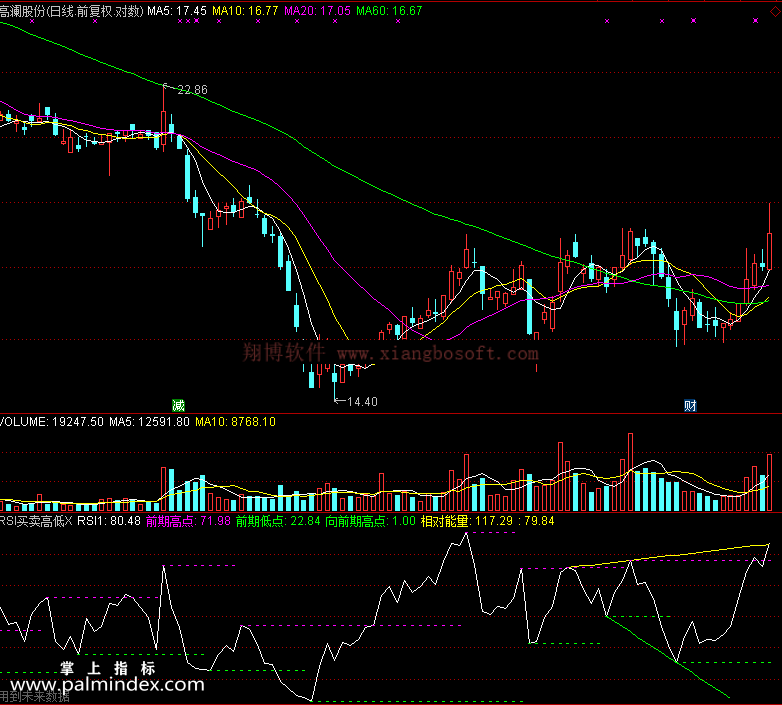Click the 前期低点: 22.84 label
This screenshot has height=705, width=782.
click(x=278, y=521)
